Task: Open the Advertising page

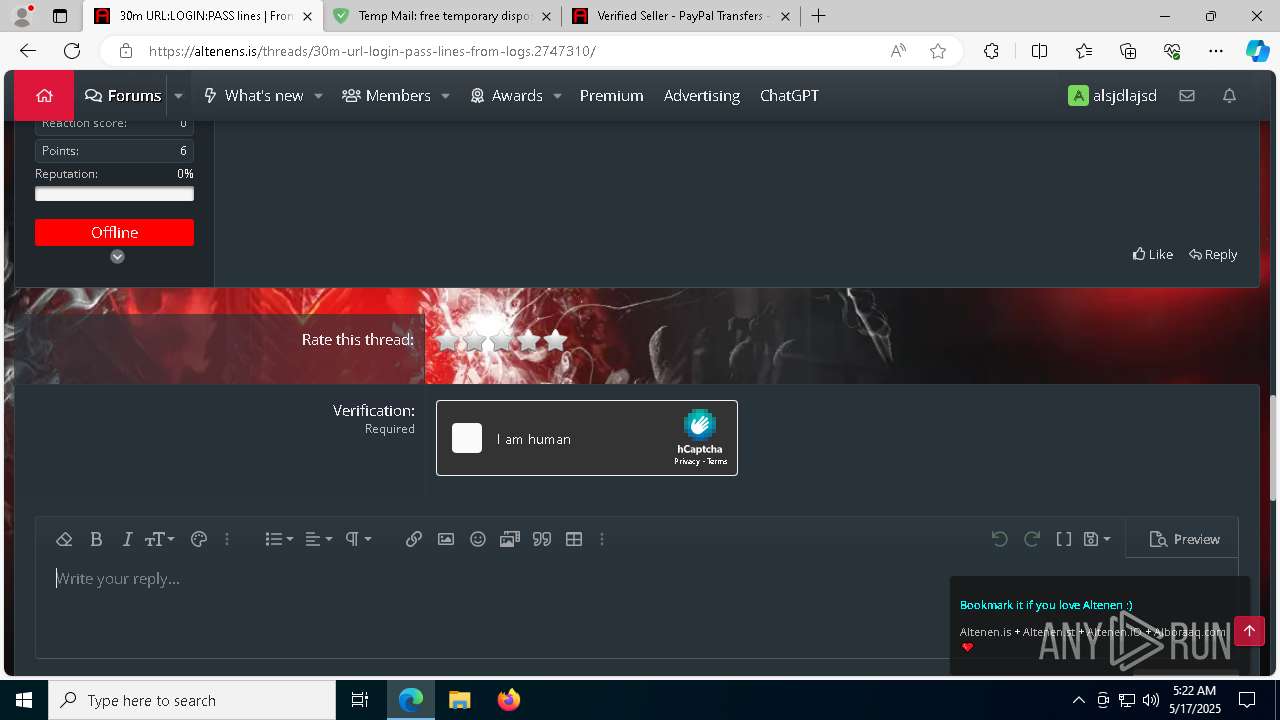Action: tap(702, 96)
